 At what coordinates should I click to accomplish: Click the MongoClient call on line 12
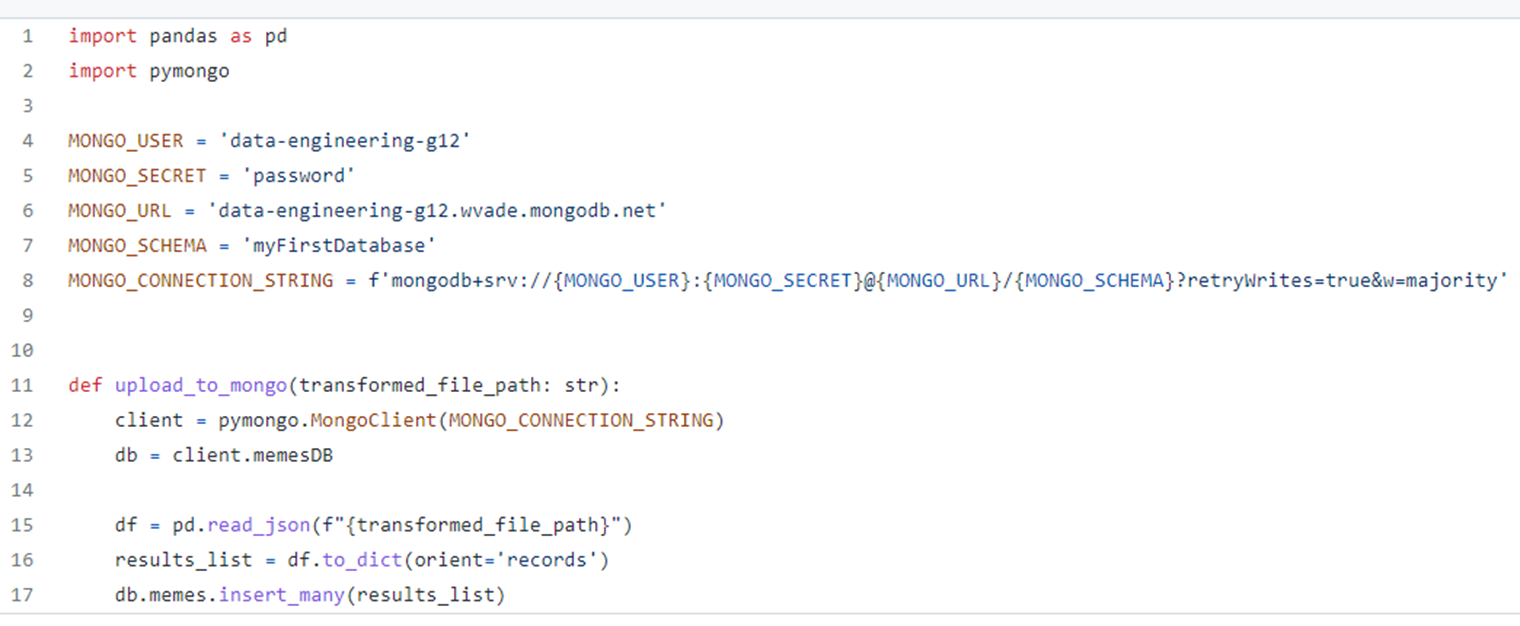[373, 421]
